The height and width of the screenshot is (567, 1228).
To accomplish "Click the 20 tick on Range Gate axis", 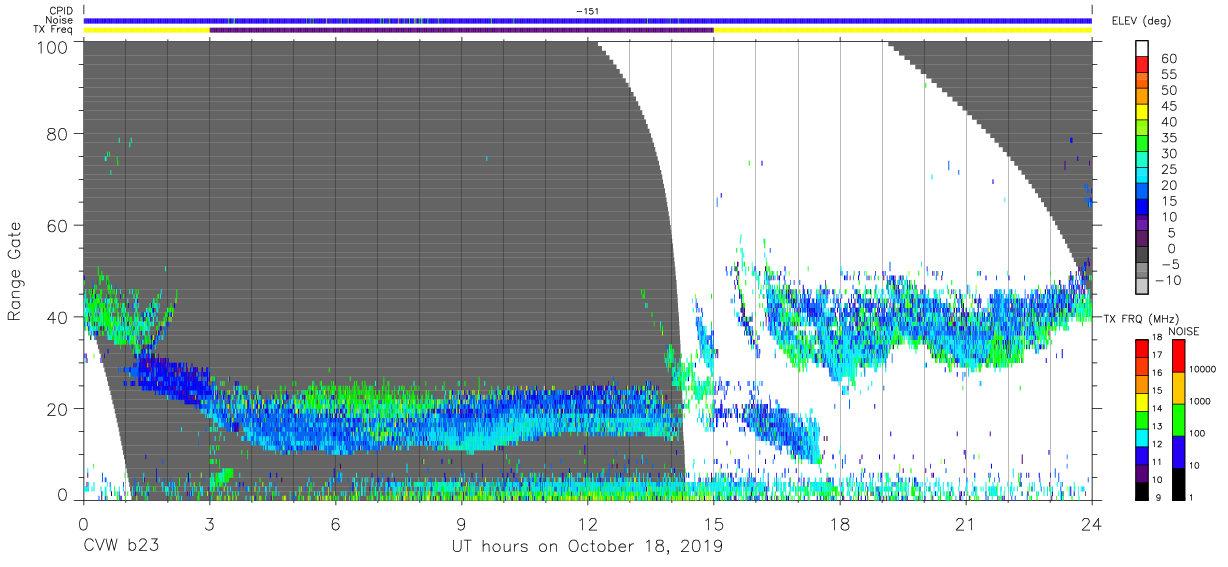I will click(x=58, y=408).
